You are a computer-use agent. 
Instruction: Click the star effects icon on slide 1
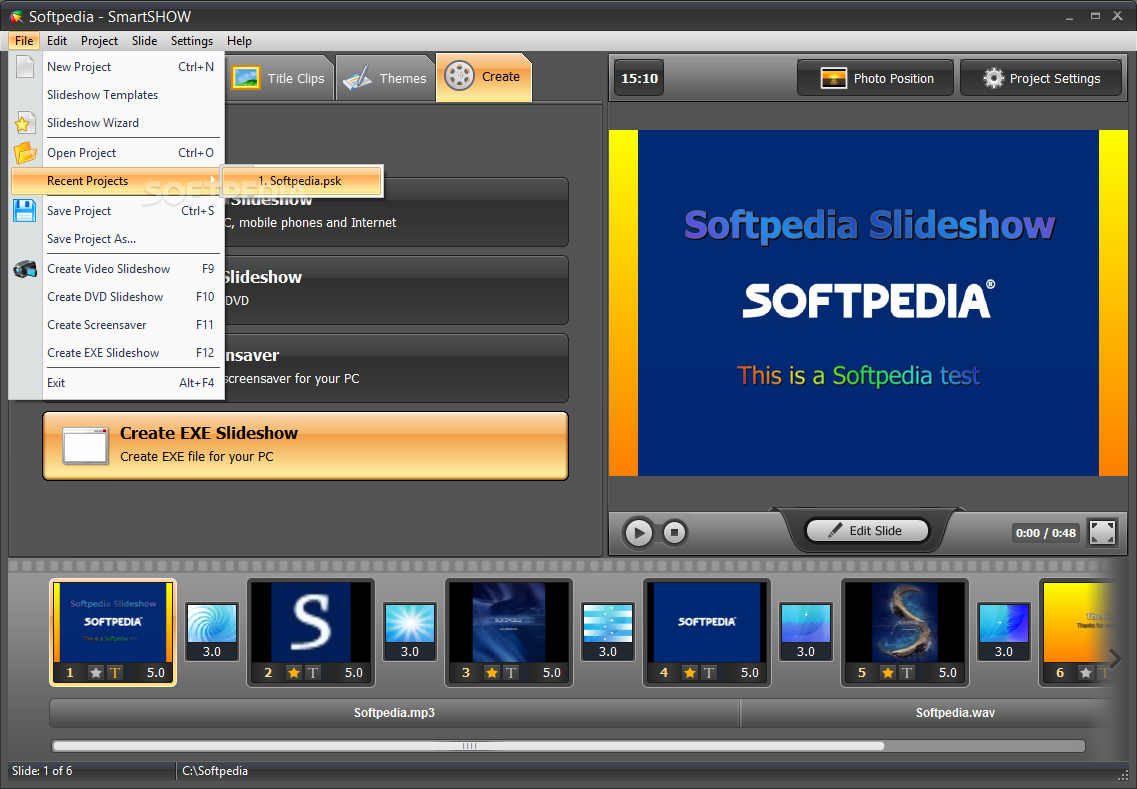click(x=96, y=673)
